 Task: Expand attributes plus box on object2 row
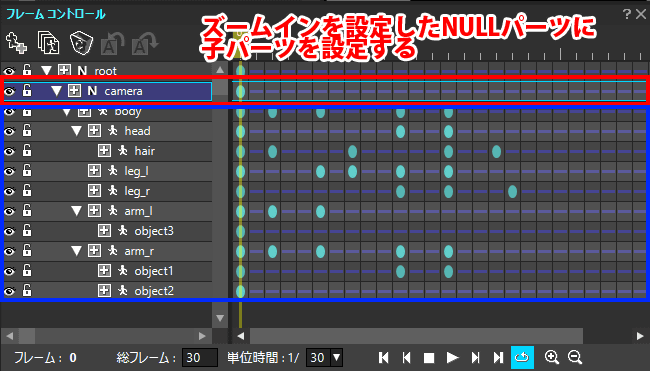(x=104, y=290)
